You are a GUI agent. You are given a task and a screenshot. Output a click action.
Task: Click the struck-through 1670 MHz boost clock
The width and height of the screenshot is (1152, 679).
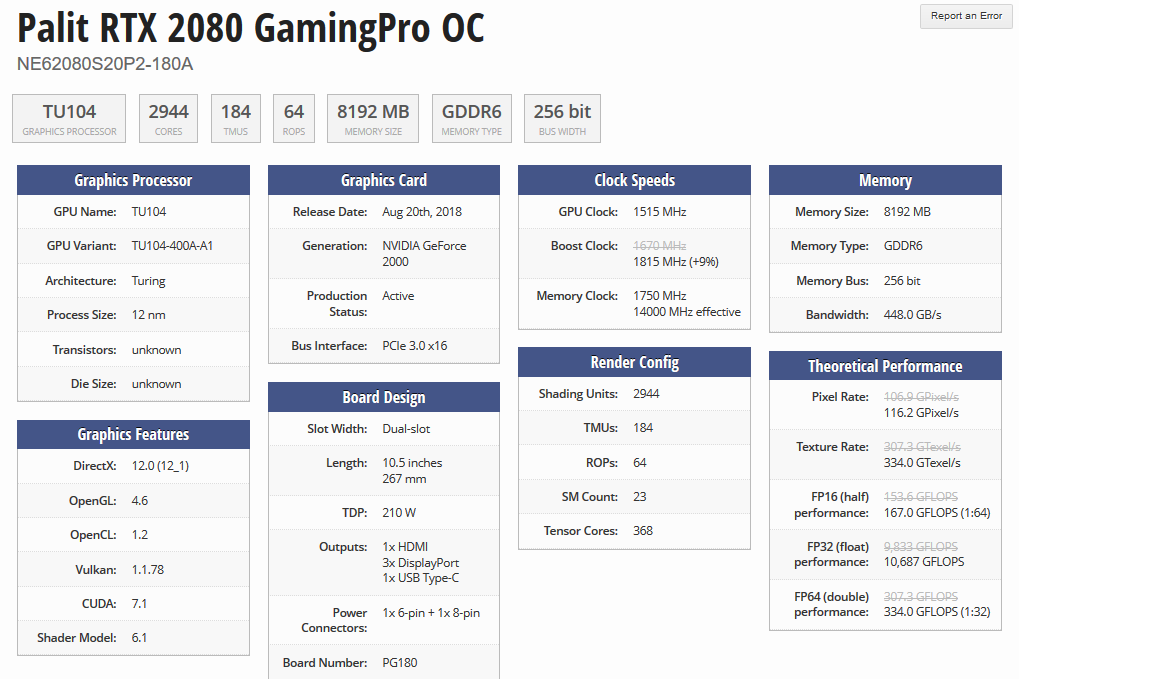pyautogui.click(x=660, y=245)
